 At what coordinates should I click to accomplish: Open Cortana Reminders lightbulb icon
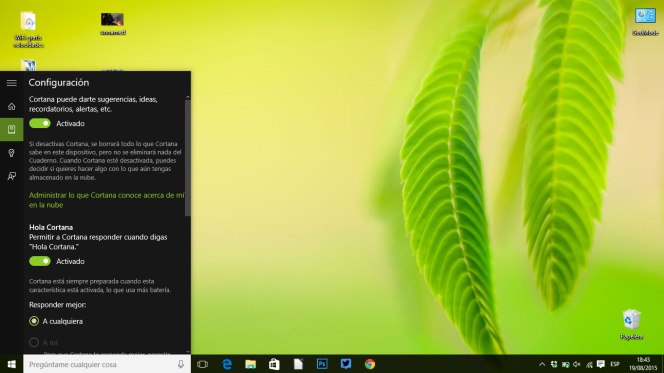coord(11,153)
